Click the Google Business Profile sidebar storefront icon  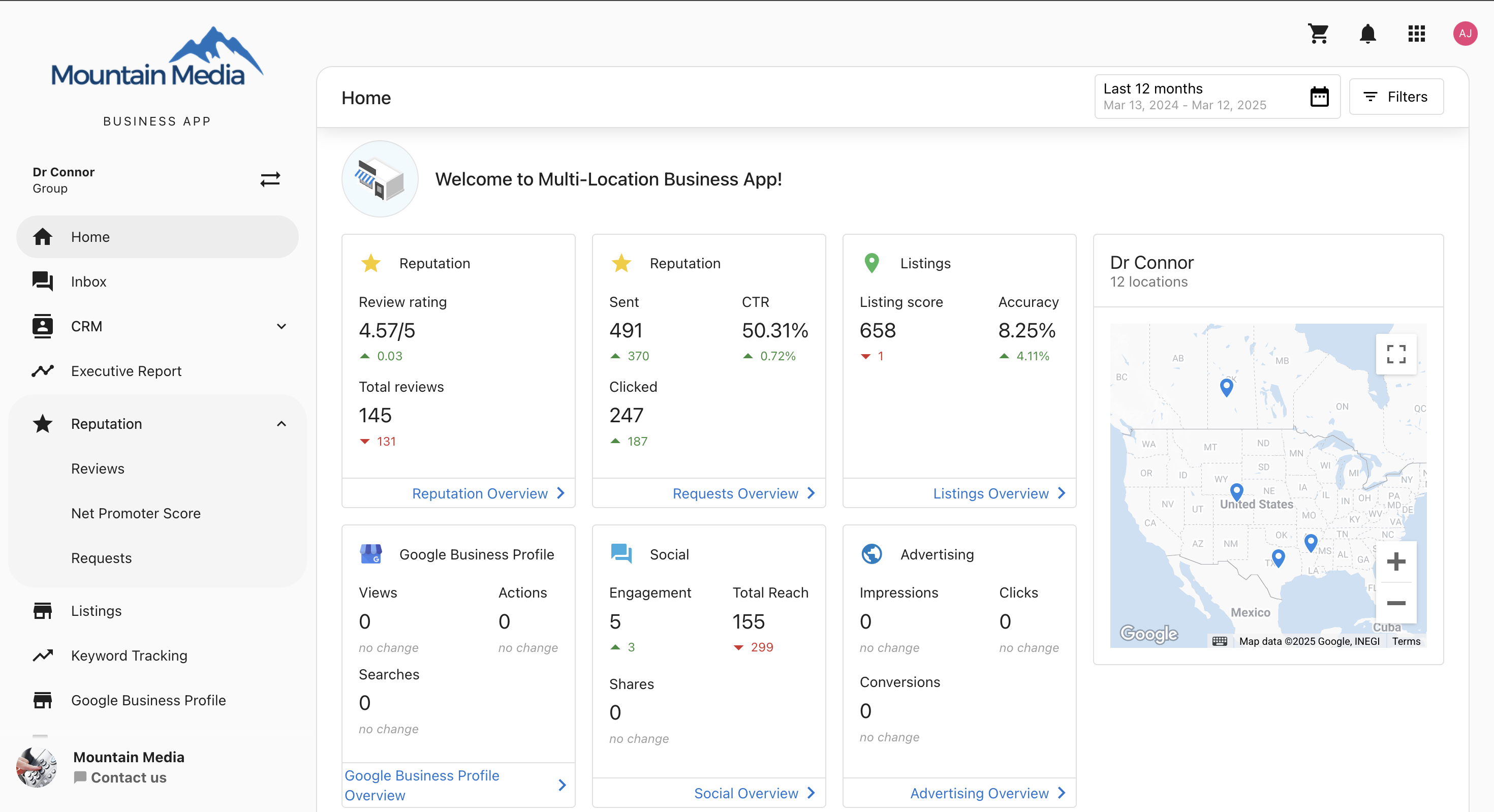42,700
